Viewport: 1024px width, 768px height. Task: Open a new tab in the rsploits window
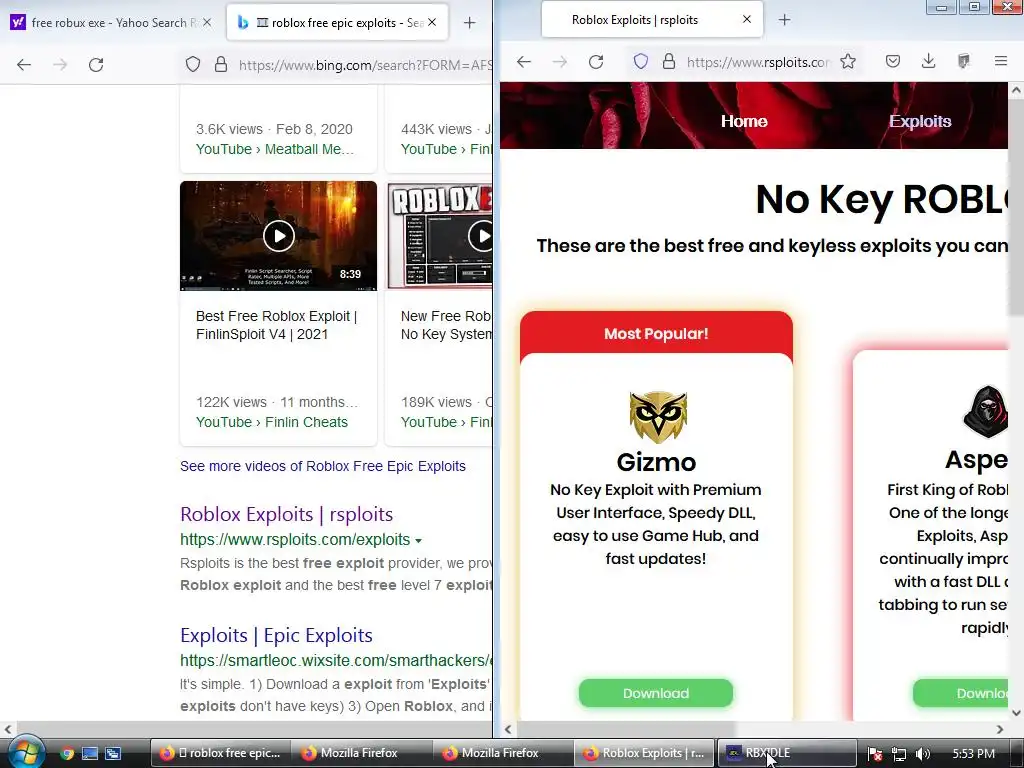pyautogui.click(x=784, y=20)
